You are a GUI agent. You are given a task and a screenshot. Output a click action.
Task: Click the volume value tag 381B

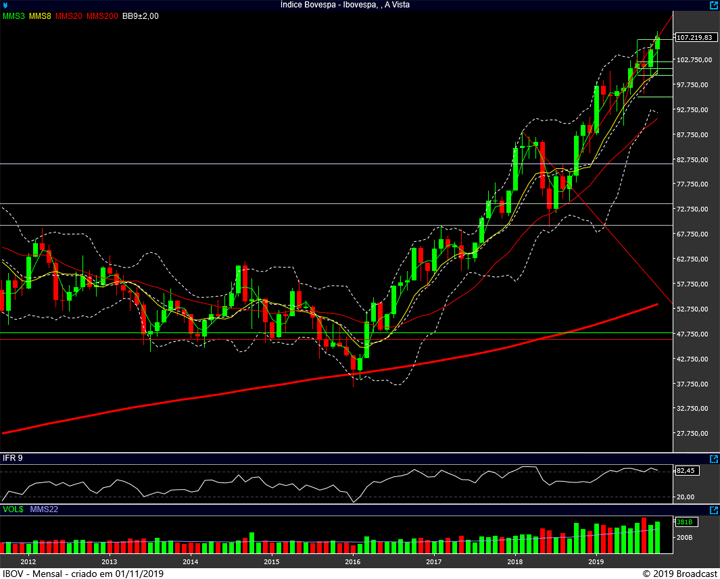685,522
